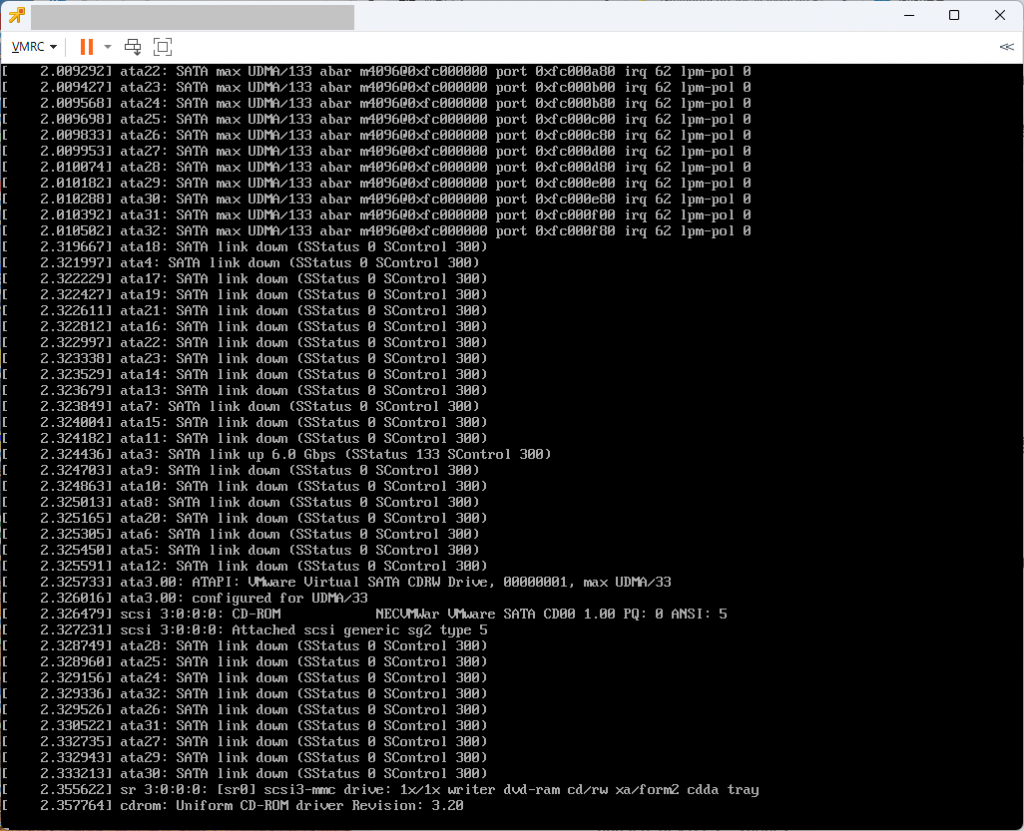Click the ata19 SATA link down message
The height and width of the screenshot is (831, 1024).
pos(245,295)
